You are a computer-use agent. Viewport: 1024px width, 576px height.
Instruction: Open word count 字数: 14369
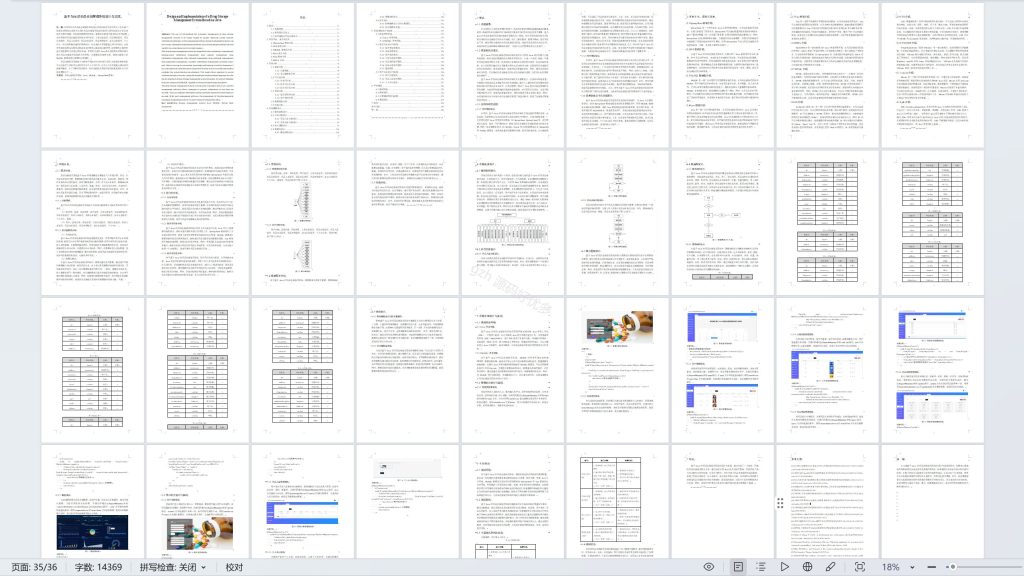pyautogui.click(x=98, y=567)
